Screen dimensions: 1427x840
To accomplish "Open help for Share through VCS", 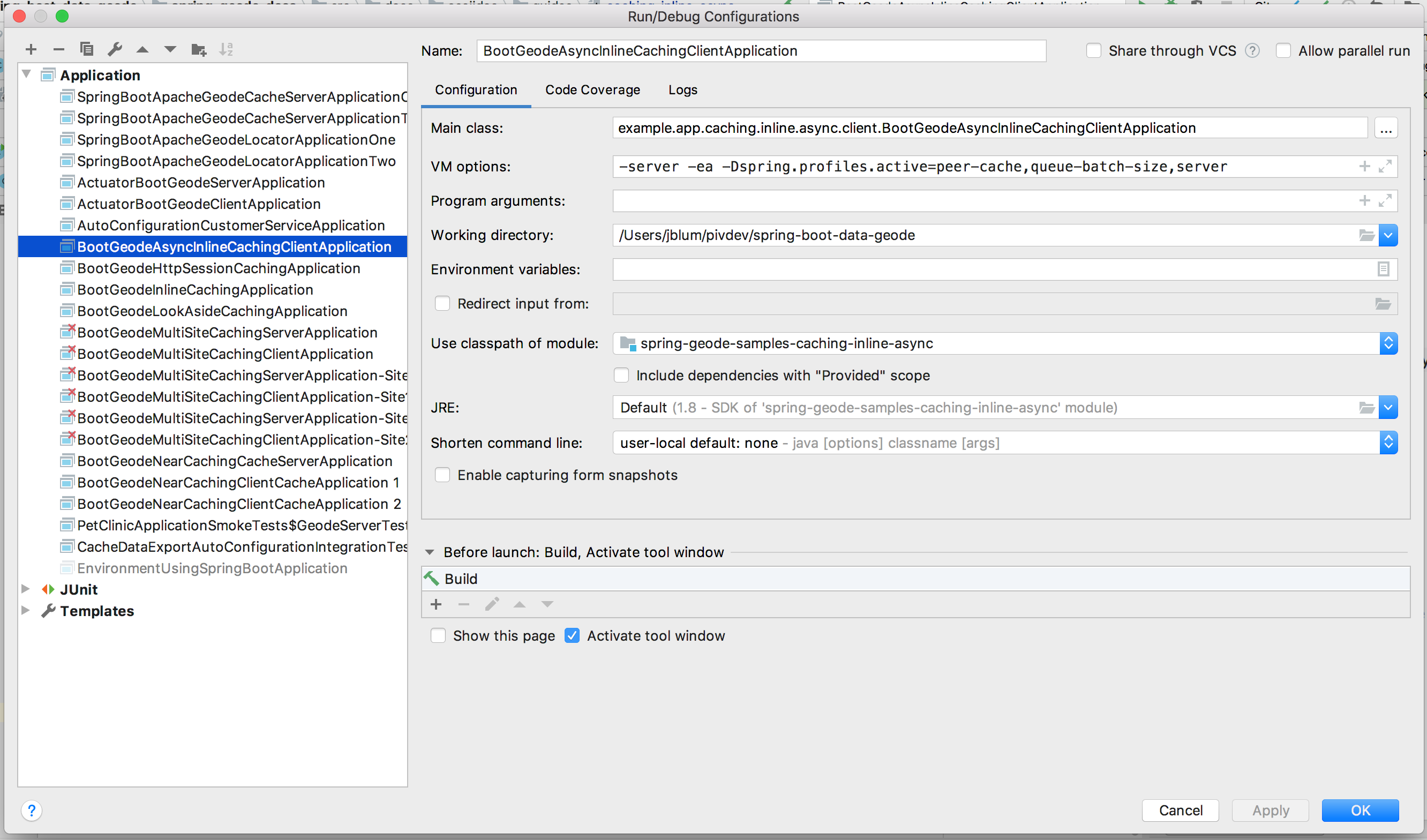I will pos(1252,51).
